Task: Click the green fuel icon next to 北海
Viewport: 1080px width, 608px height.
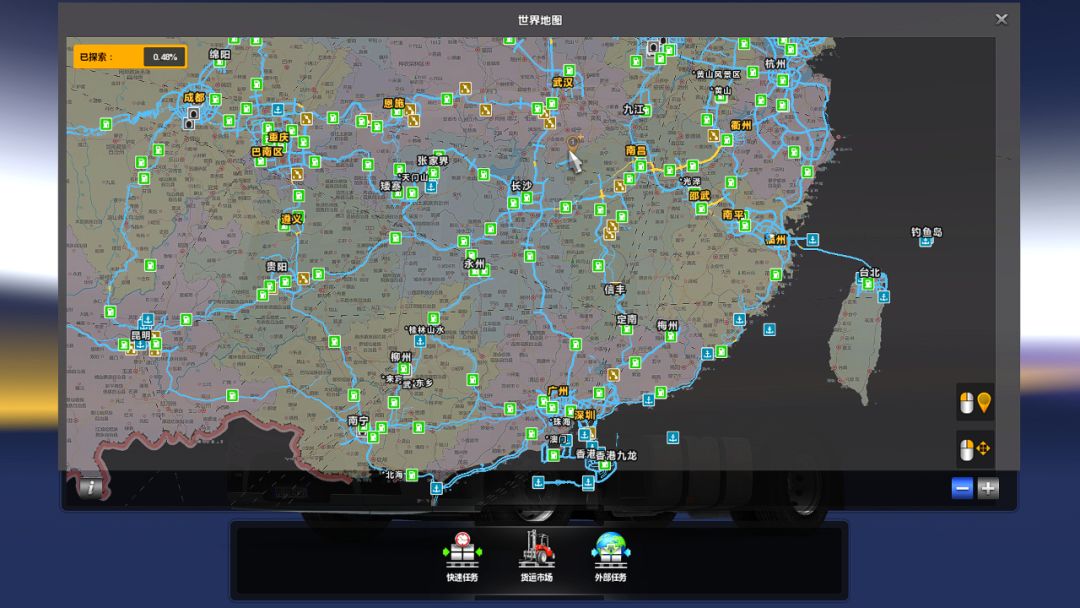Action: coord(412,475)
